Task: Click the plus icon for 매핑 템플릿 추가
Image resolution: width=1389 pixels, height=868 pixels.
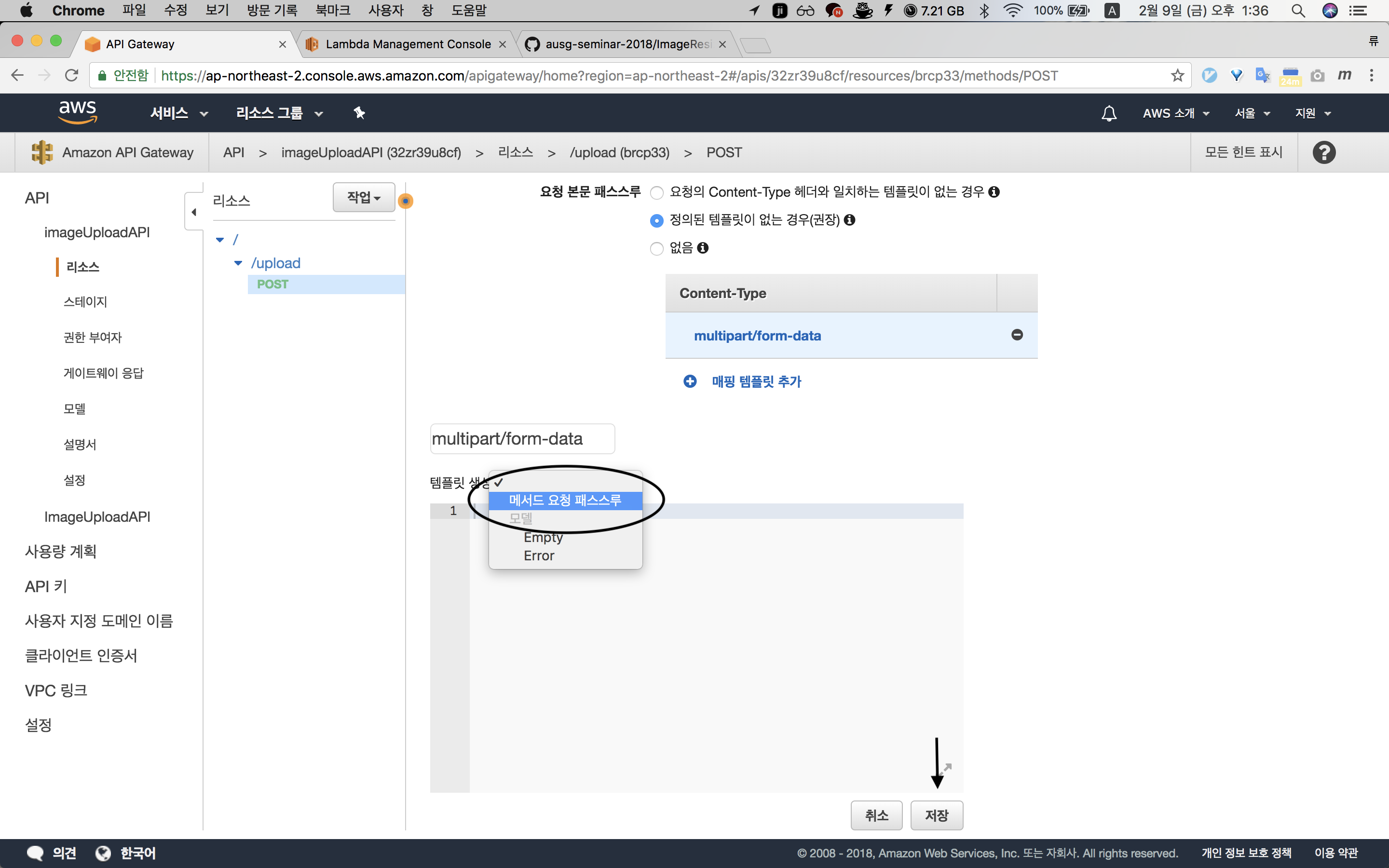Action: pyautogui.click(x=690, y=381)
